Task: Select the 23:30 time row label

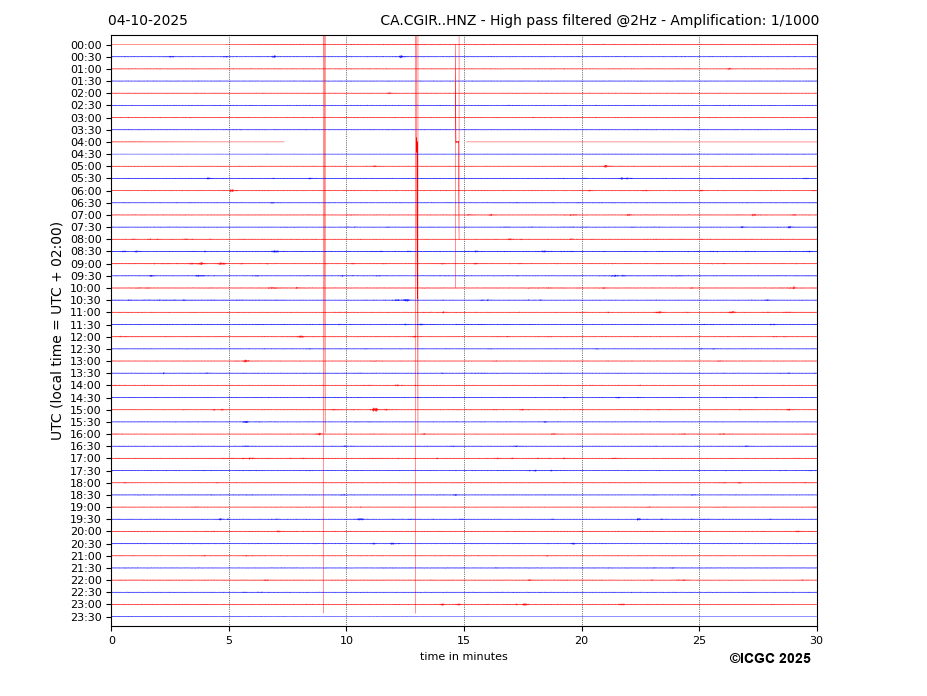Action: (x=86, y=617)
